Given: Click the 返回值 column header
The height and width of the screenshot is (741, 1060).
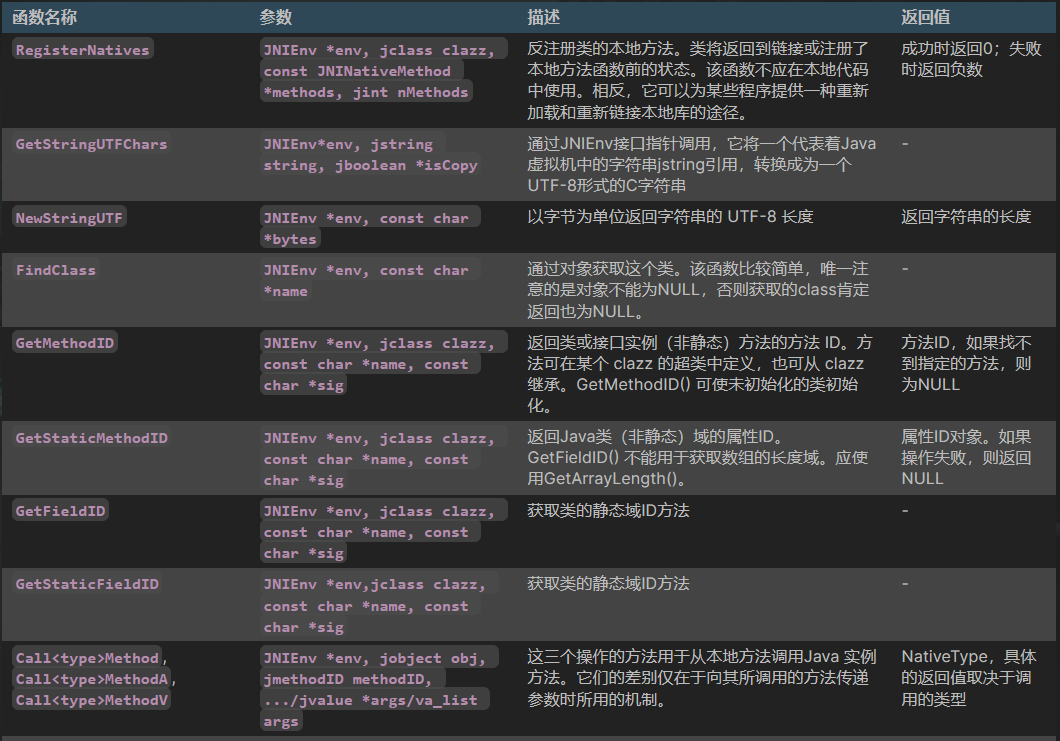Looking at the screenshot, I should (925, 17).
